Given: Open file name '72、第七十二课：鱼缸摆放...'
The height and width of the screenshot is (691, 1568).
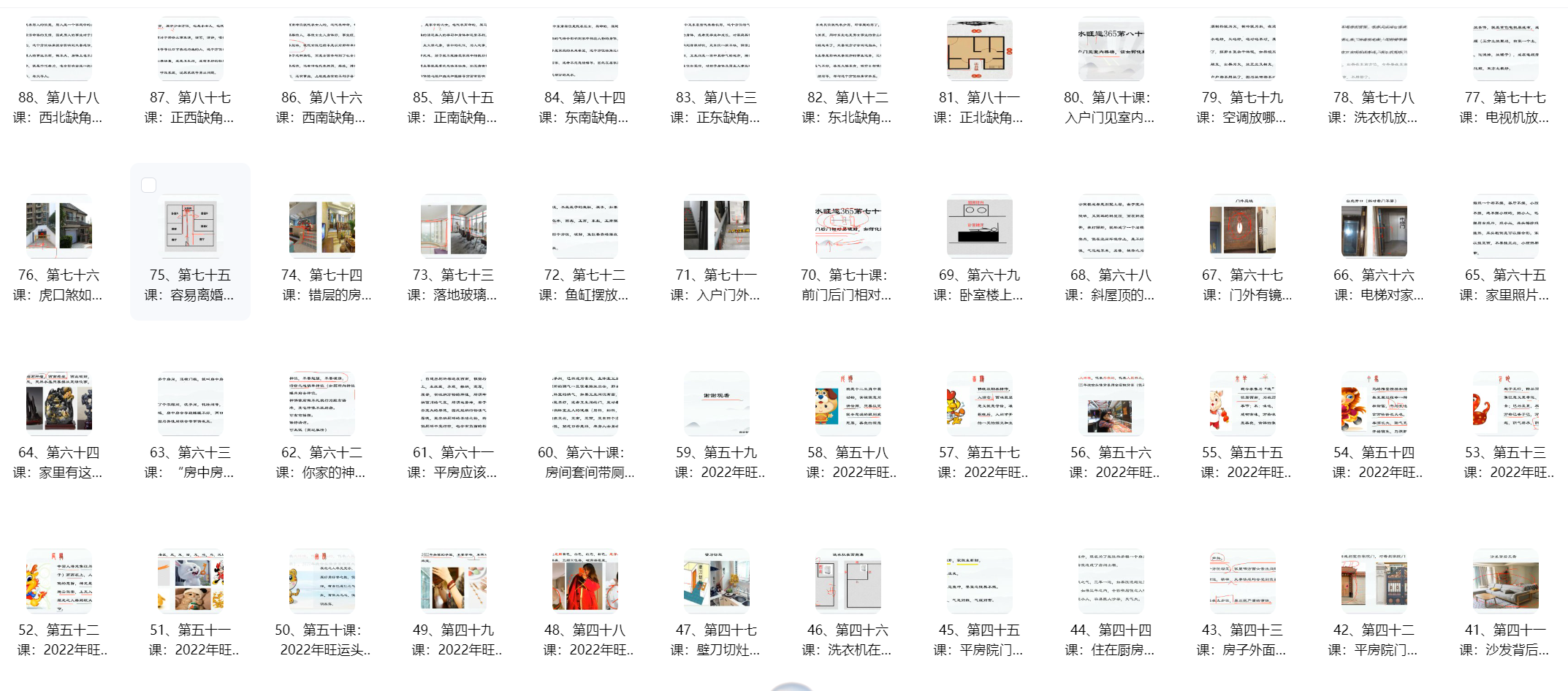Looking at the screenshot, I should [x=585, y=285].
